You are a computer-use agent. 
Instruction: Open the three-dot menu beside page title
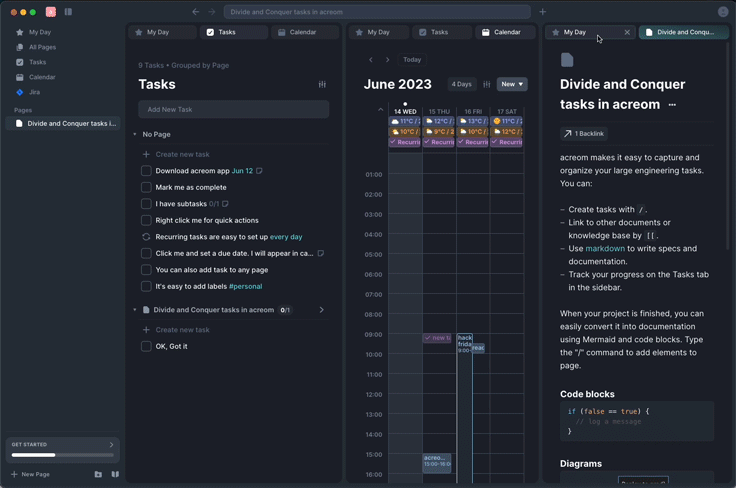coord(672,105)
